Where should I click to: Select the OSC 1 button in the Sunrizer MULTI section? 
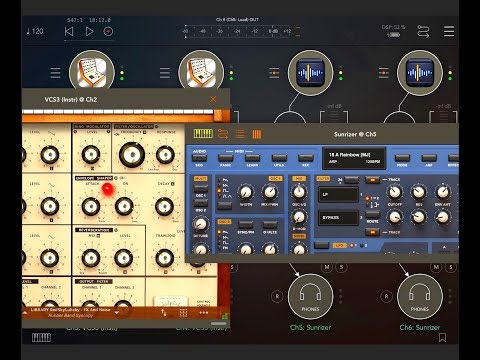click(x=201, y=188)
